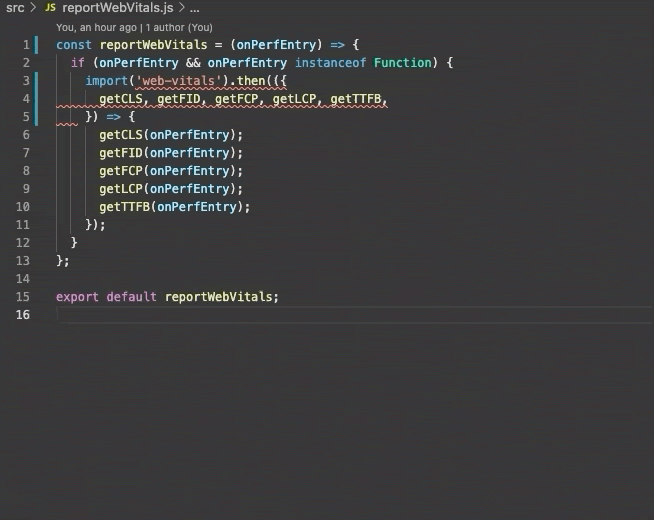Click 'getTTFB' in destructuring on line 4
The height and width of the screenshot is (520, 654).
coord(356,99)
